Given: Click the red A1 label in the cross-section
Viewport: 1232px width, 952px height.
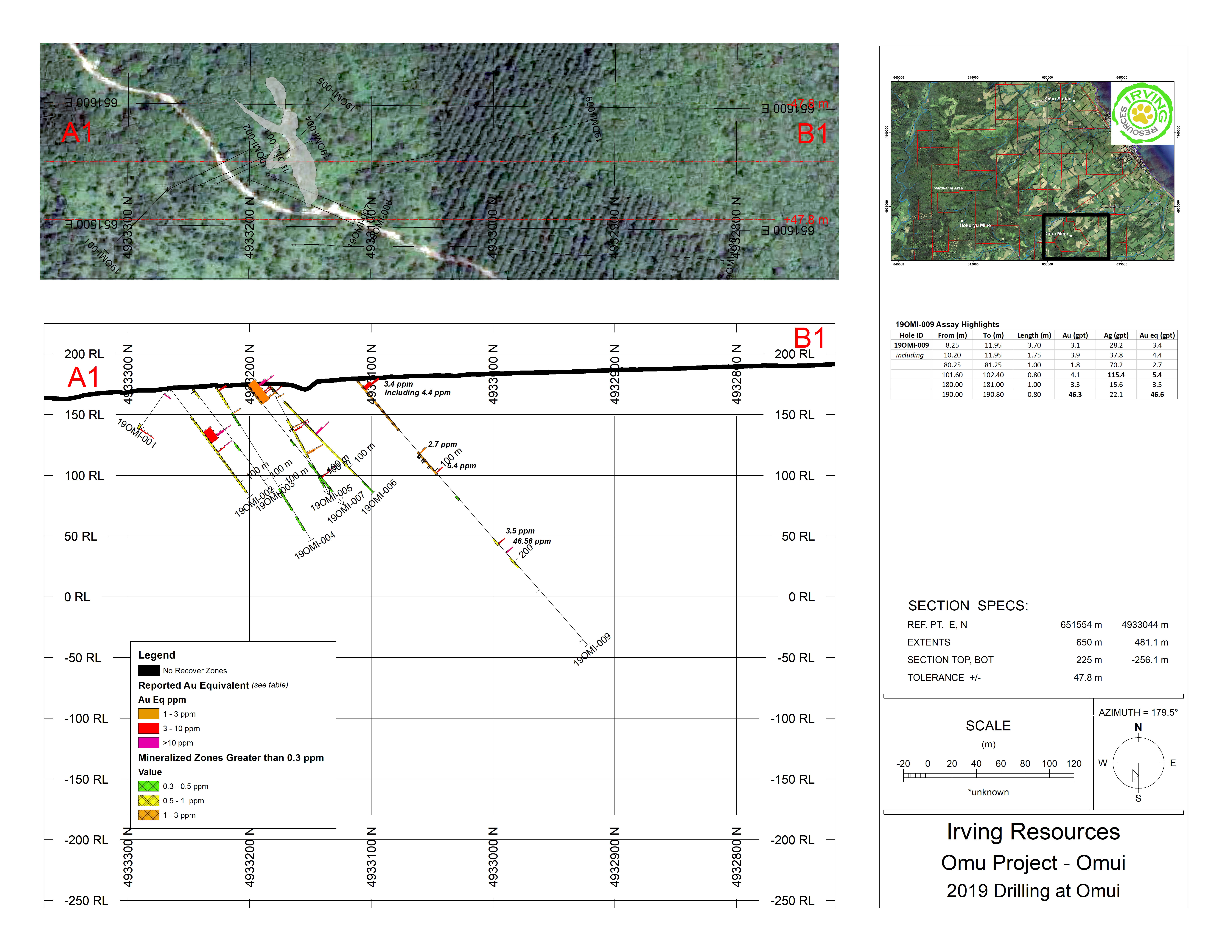Looking at the screenshot, I should tap(83, 377).
